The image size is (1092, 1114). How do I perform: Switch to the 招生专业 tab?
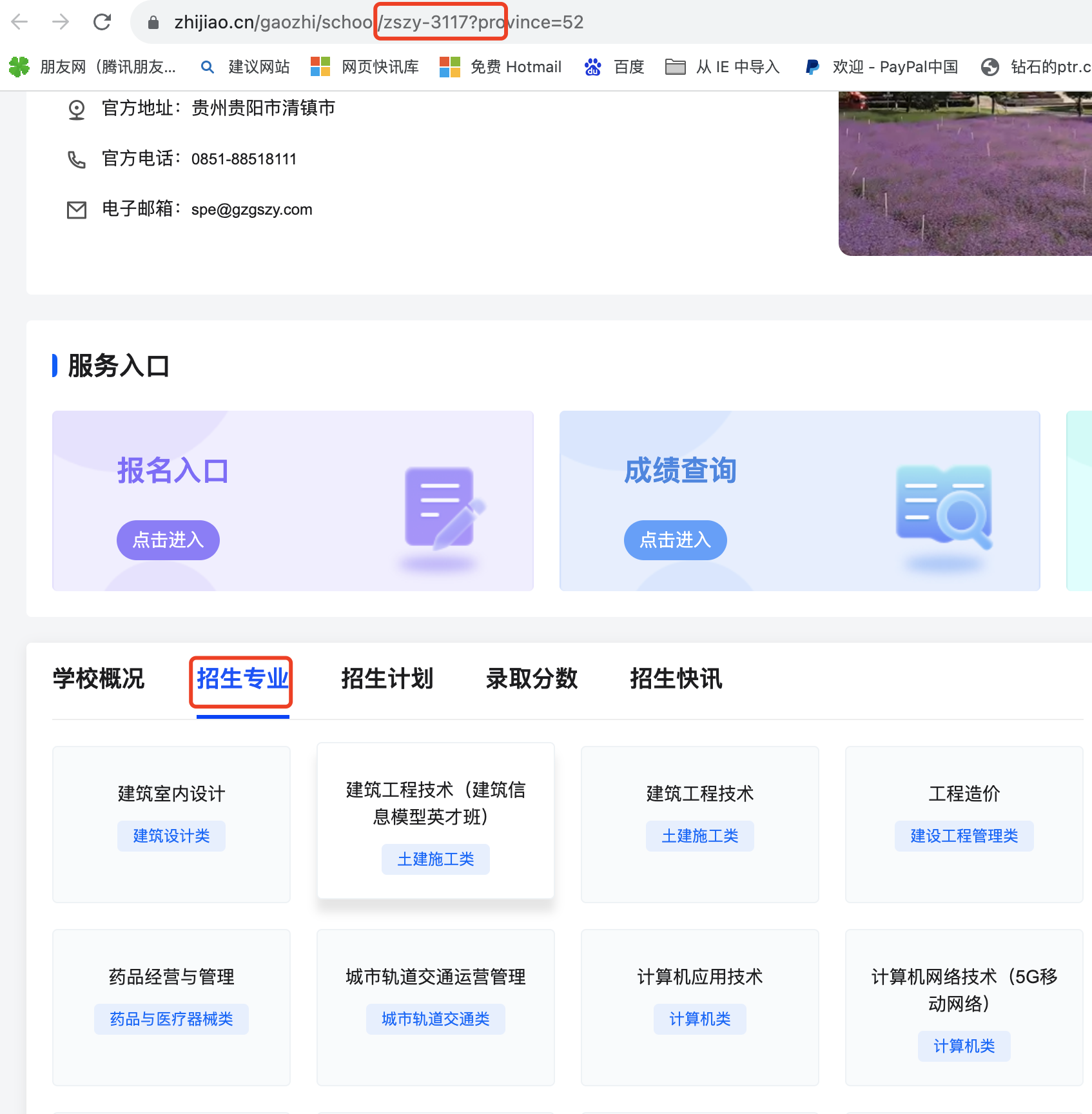(x=243, y=679)
